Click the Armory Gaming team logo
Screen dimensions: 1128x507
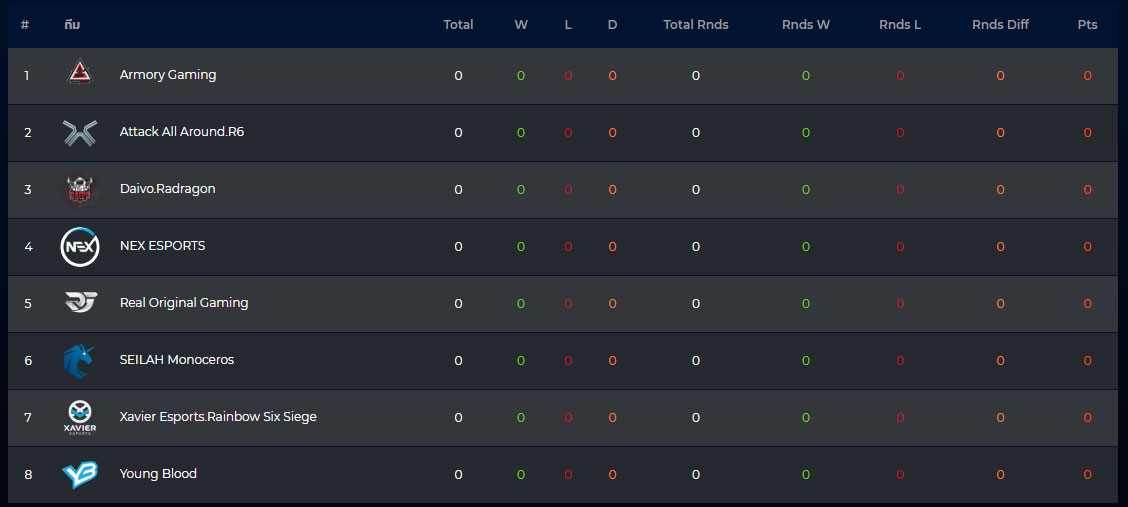[x=80, y=73]
